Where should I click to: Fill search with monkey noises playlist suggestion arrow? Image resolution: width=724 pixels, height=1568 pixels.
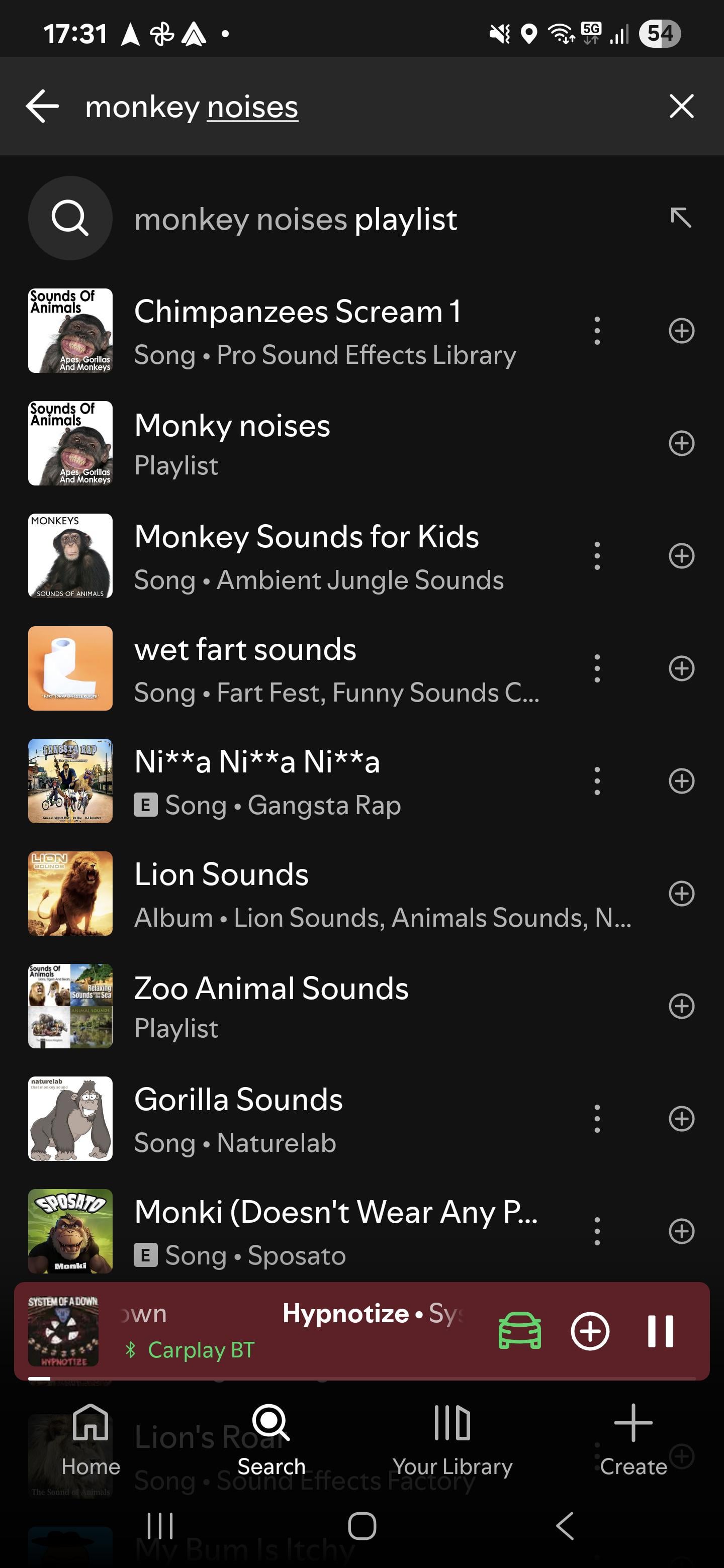pos(680,218)
